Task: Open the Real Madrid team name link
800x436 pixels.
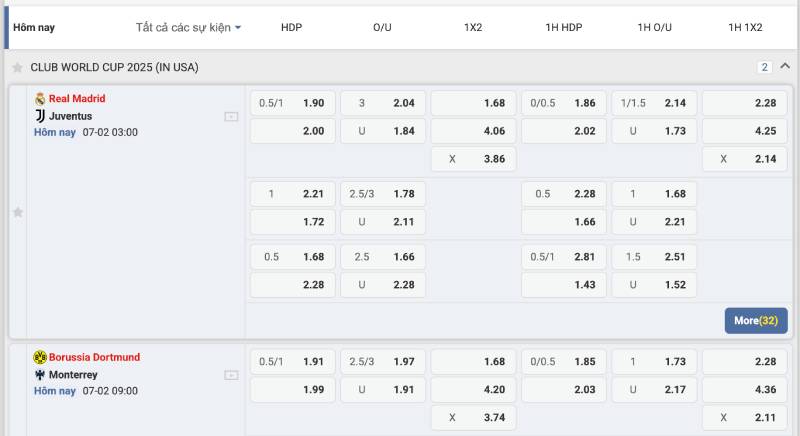Action: [x=77, y=99]
